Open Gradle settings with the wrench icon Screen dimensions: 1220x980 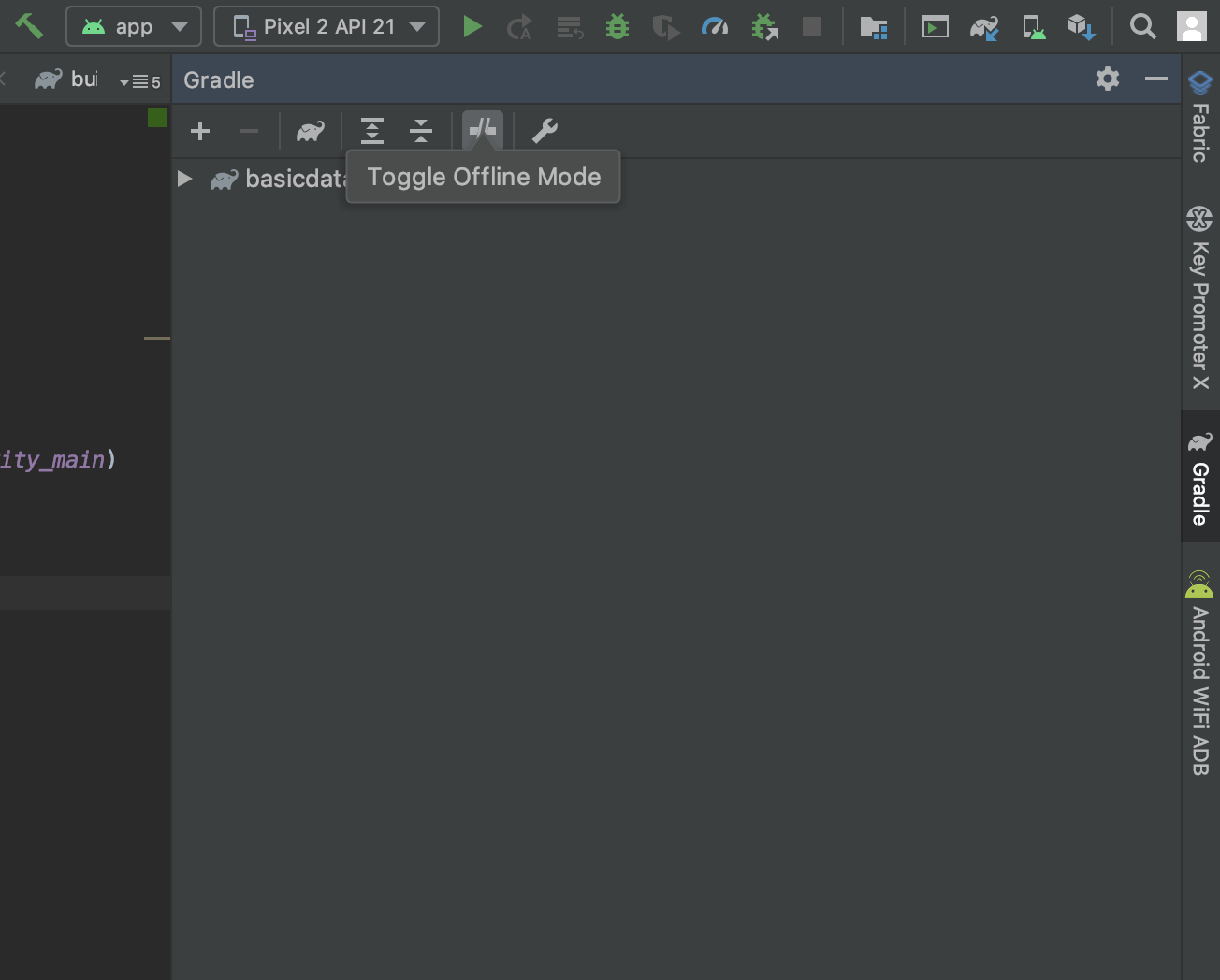coord(545,131)
